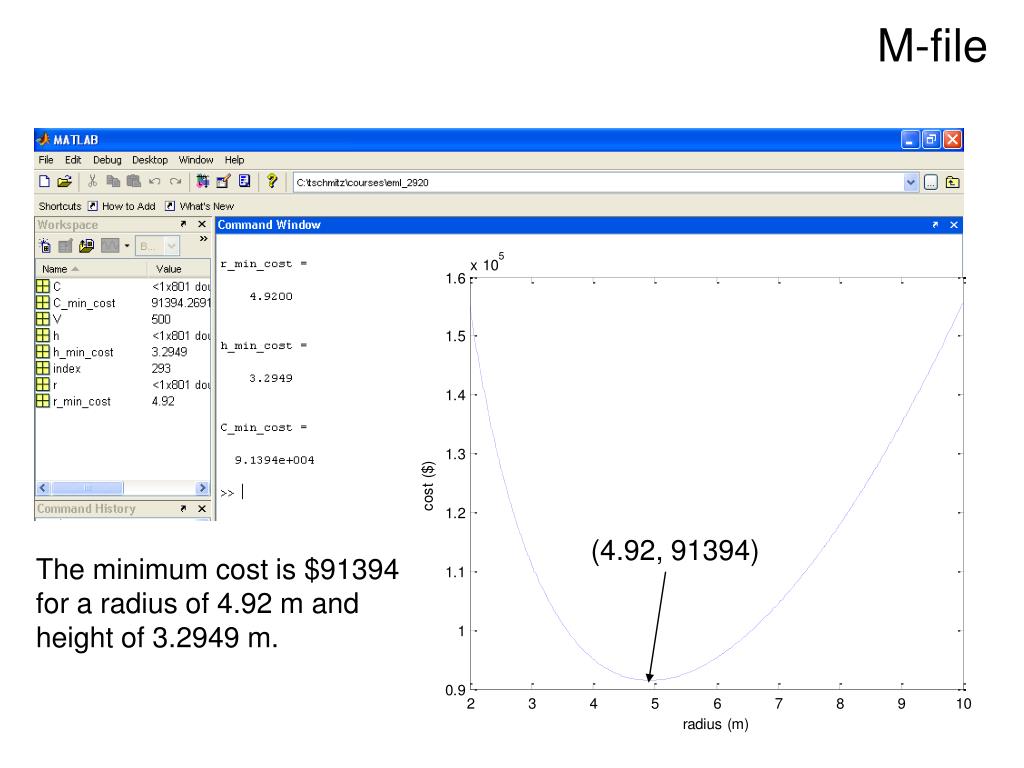Click the Shortcuts label on the shortcuts bar
1024x768 pixels.
tap(59, 206)
